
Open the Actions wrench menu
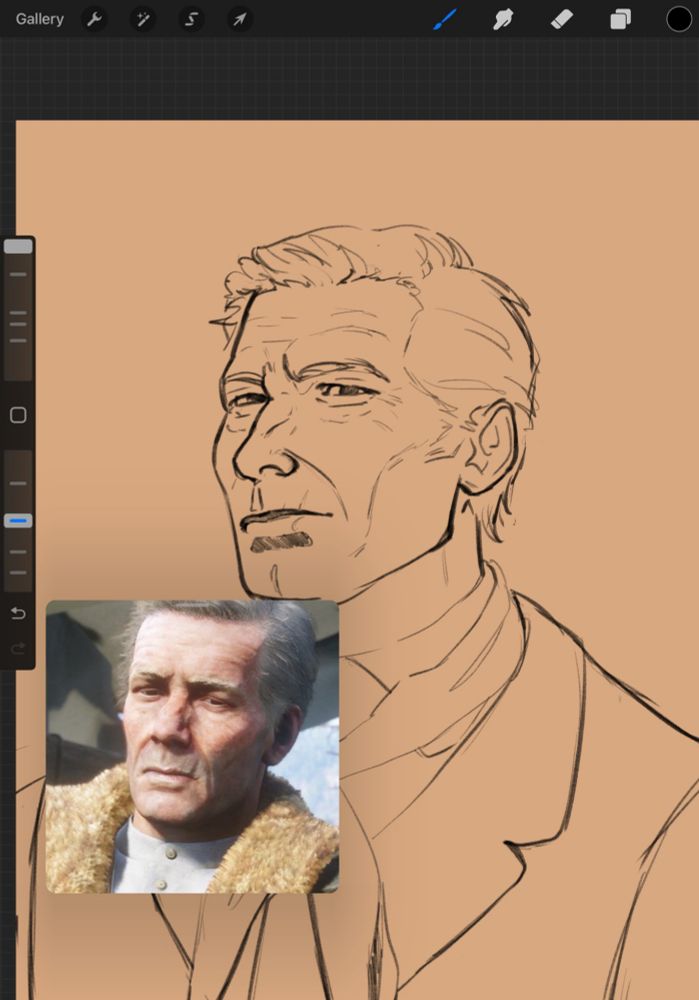pos(94,19)
